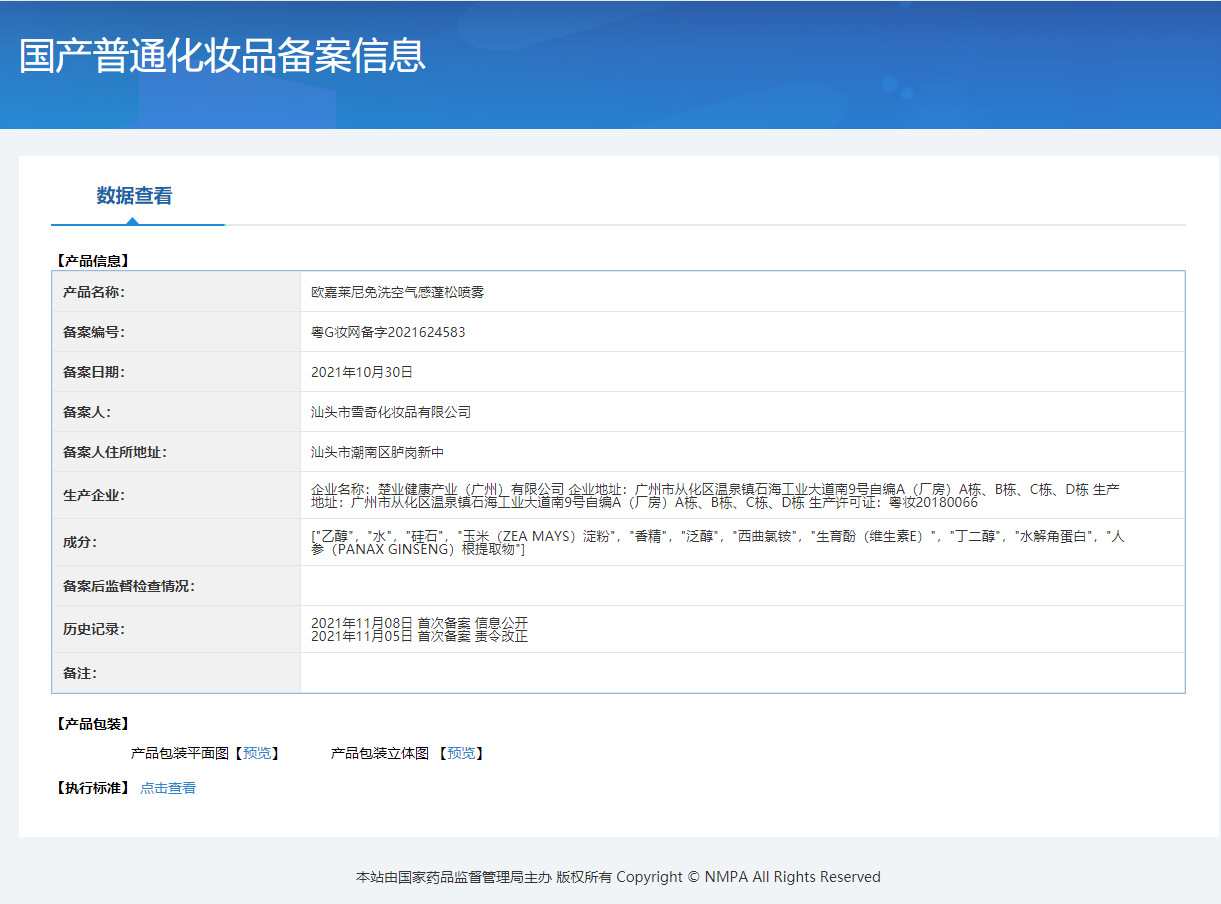Preview the 产品包装立体图 image link

[x=461, y=753]
